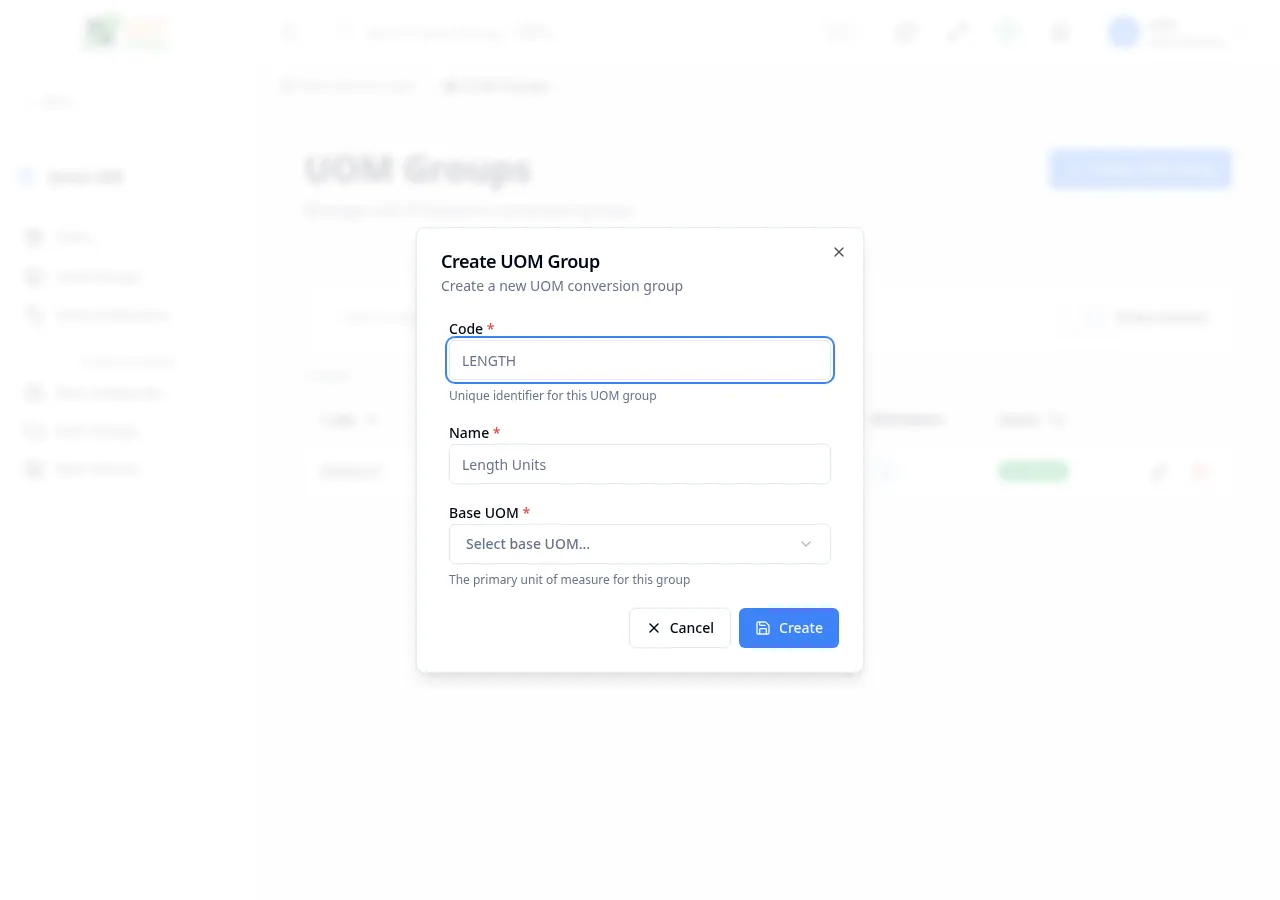
Task: Open the Base UOM dropdown
Action: coord(640,544)
